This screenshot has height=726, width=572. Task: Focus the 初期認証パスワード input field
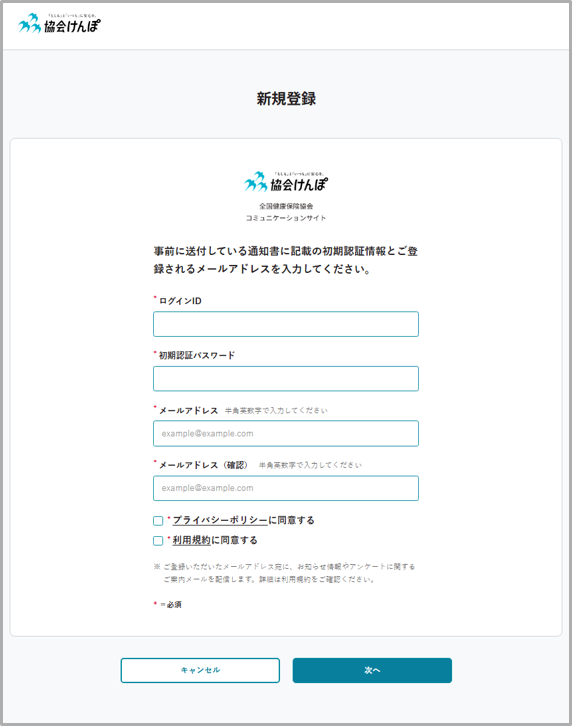coord(286,379)
